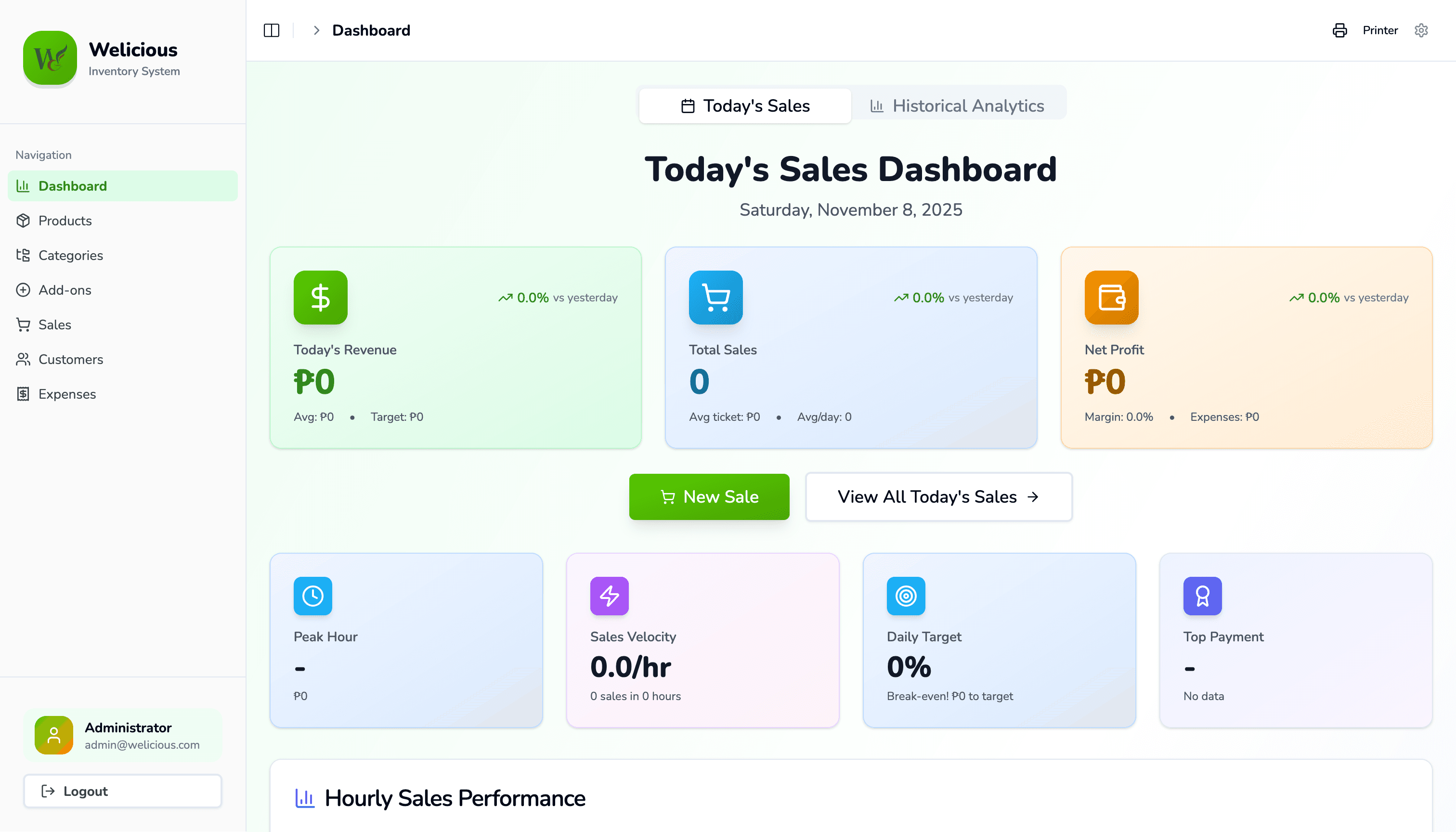Click View All Today's Sales button
1456x832 pixels.
click(938, 496)
